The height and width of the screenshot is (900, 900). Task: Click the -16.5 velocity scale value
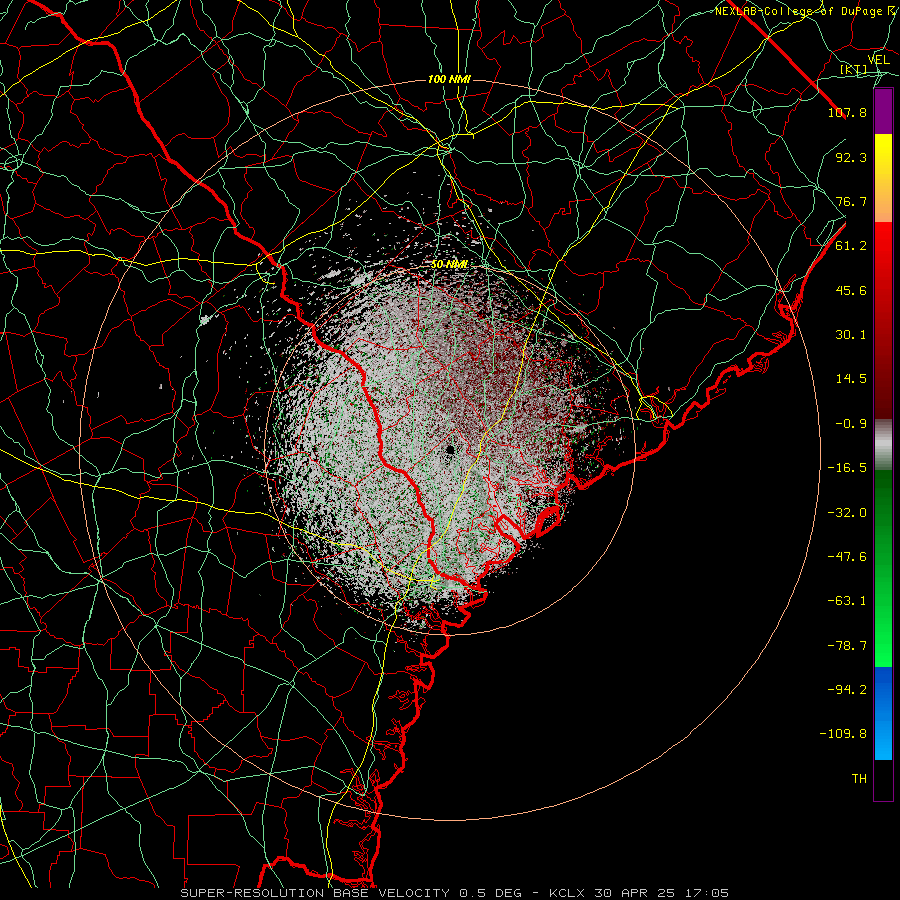tap(847, 468)
